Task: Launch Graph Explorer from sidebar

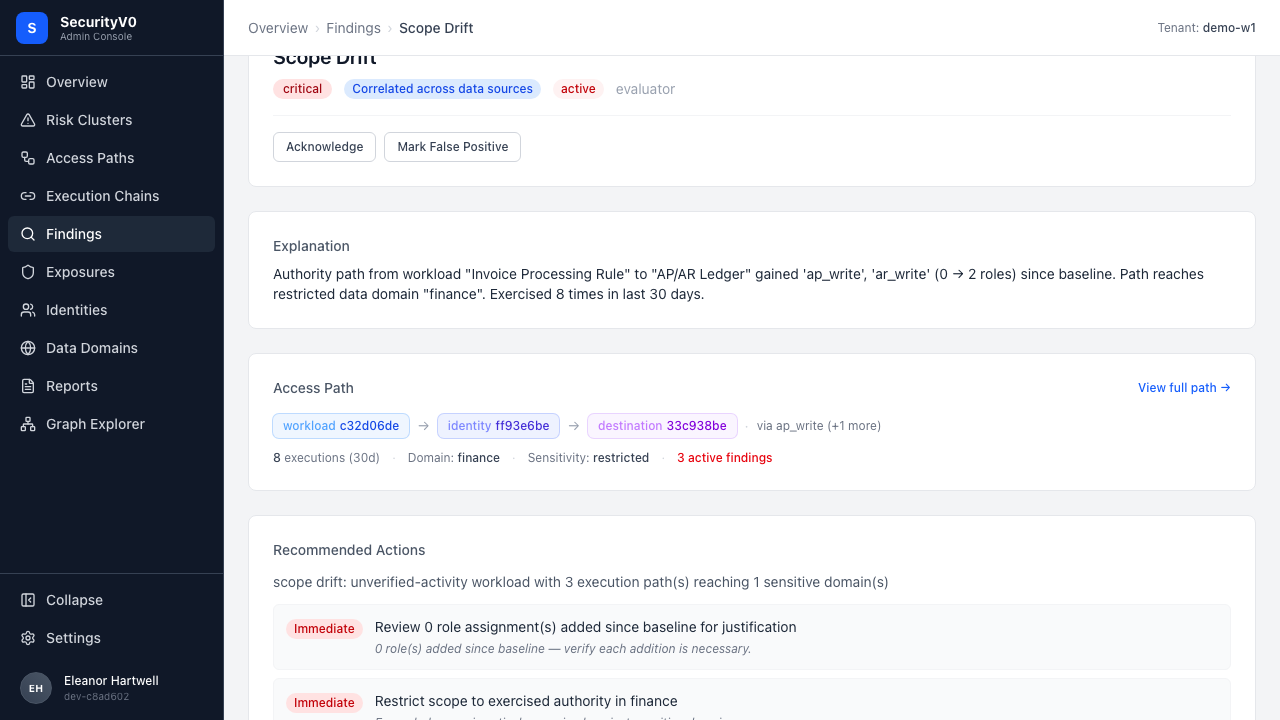Action: (x=111, y=424)
